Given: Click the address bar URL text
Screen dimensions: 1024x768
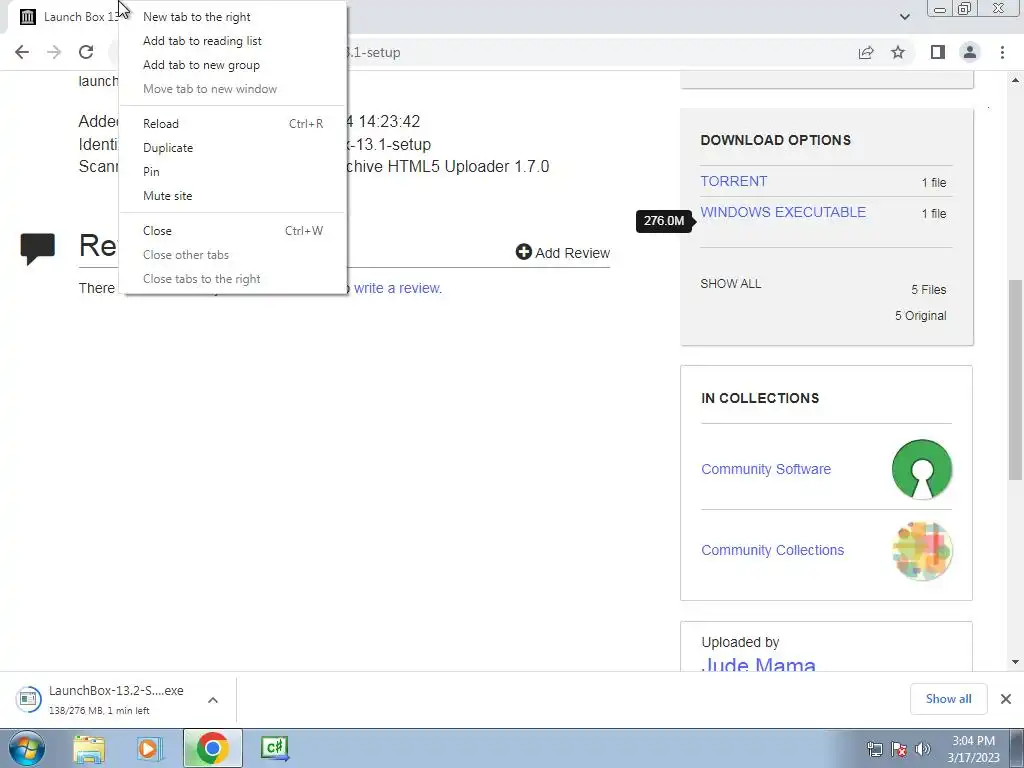Looking at the screenshot, I should point(373,52).
